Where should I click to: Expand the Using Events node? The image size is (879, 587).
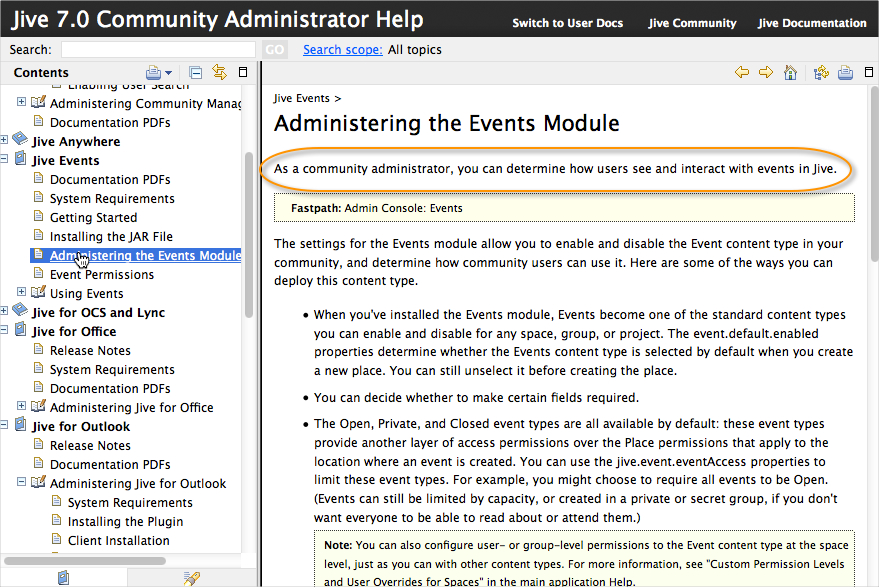tap(21, 292)
